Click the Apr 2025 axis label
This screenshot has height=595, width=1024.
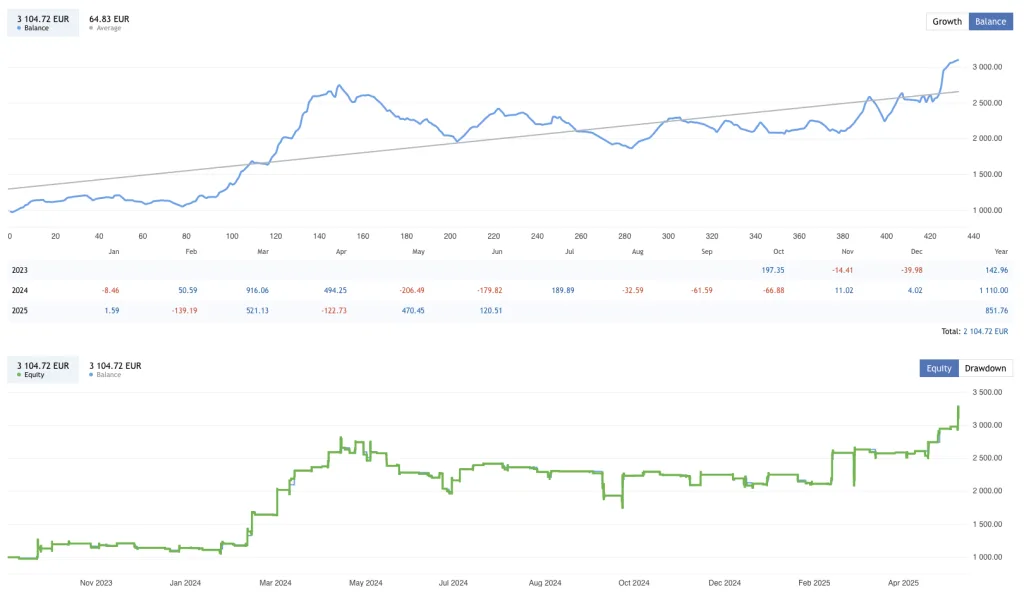pos(902,582)
